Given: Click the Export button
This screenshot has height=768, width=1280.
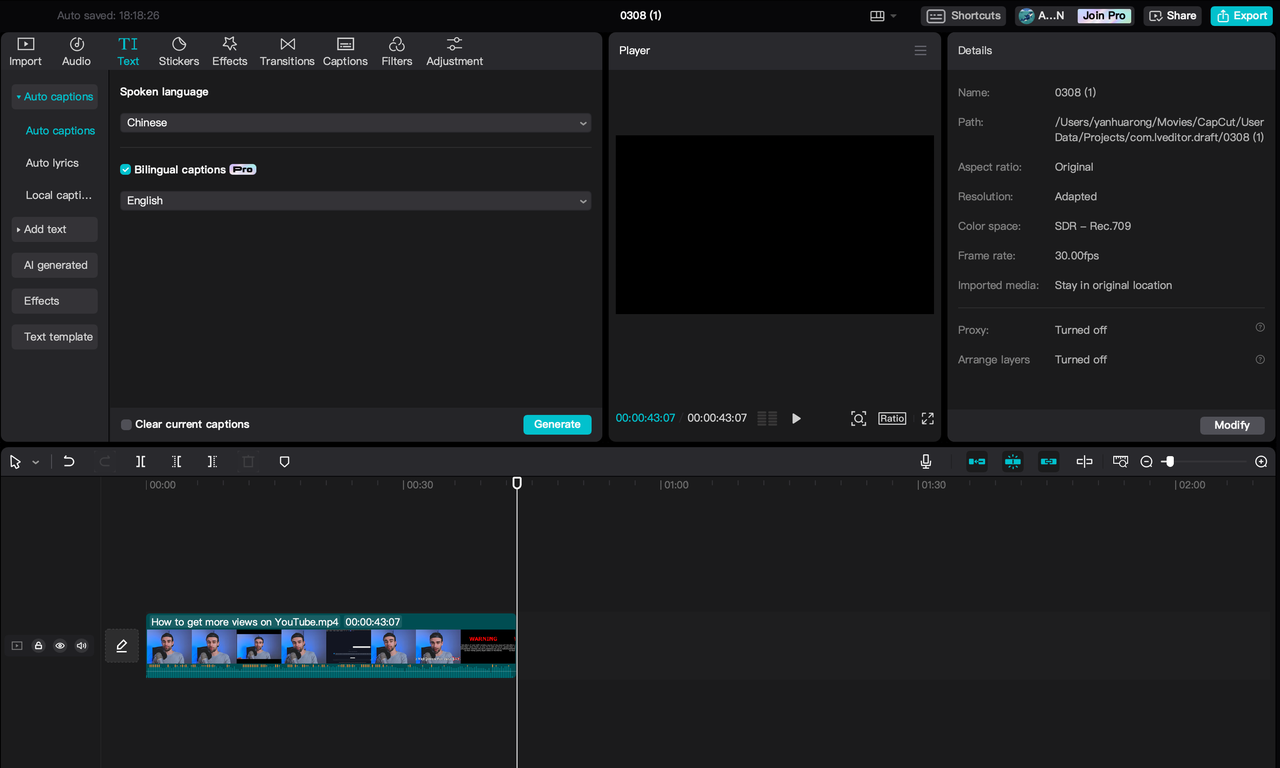Looking at the screenshot, I should coord(1241,15).
